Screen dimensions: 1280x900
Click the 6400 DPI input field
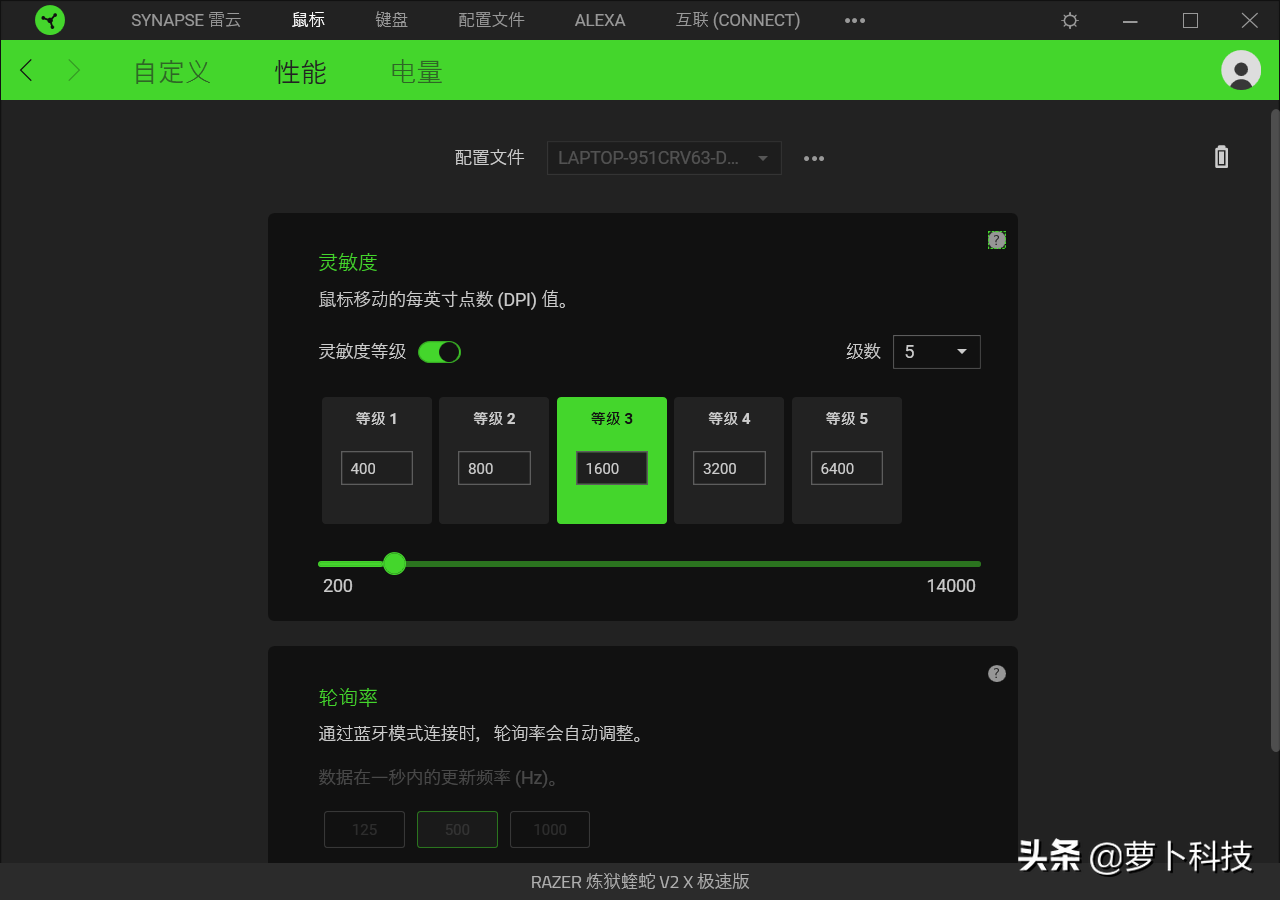(x=847, y=468)
